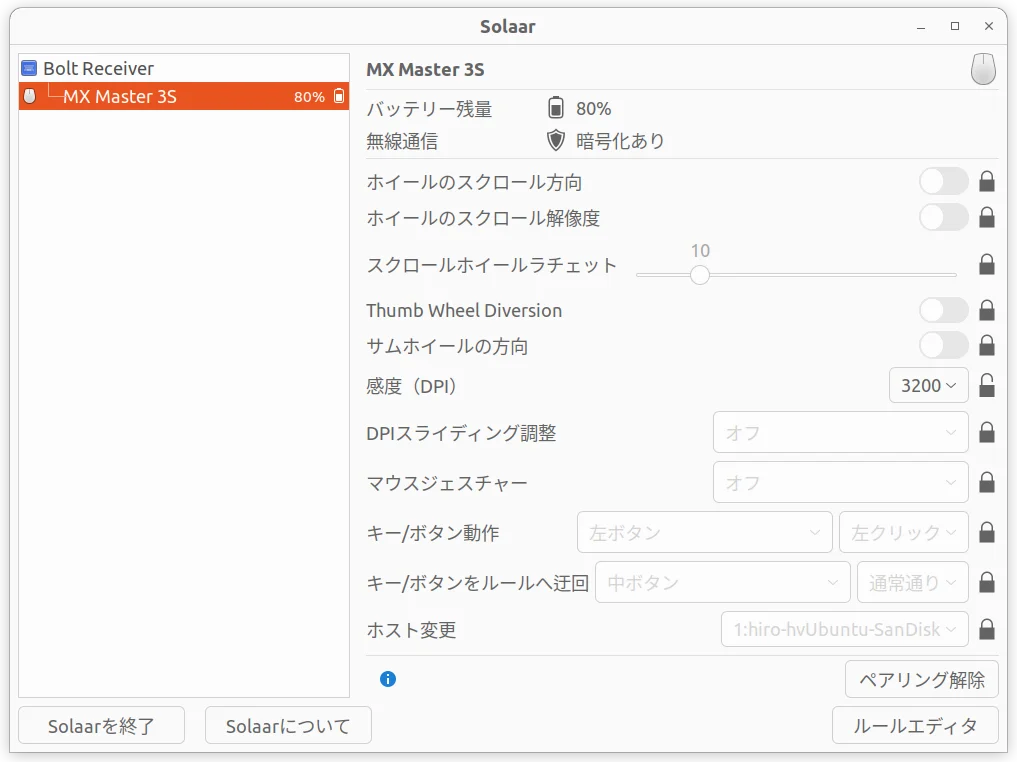Click the Solaarについて button
Viewport: 1017px width, 762px height.
tap(288, 725)
